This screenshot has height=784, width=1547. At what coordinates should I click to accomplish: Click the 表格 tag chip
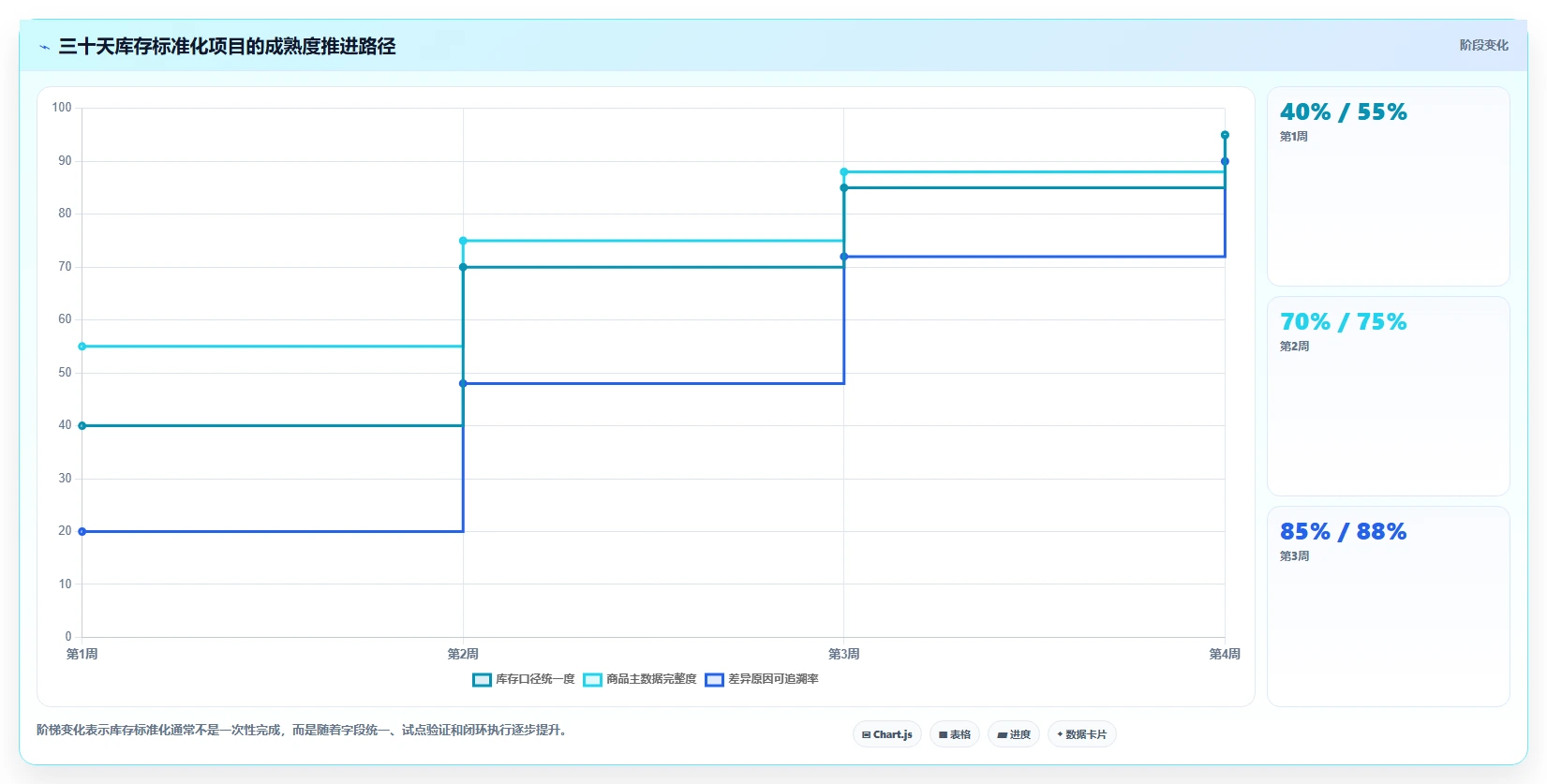pos(955,734)
